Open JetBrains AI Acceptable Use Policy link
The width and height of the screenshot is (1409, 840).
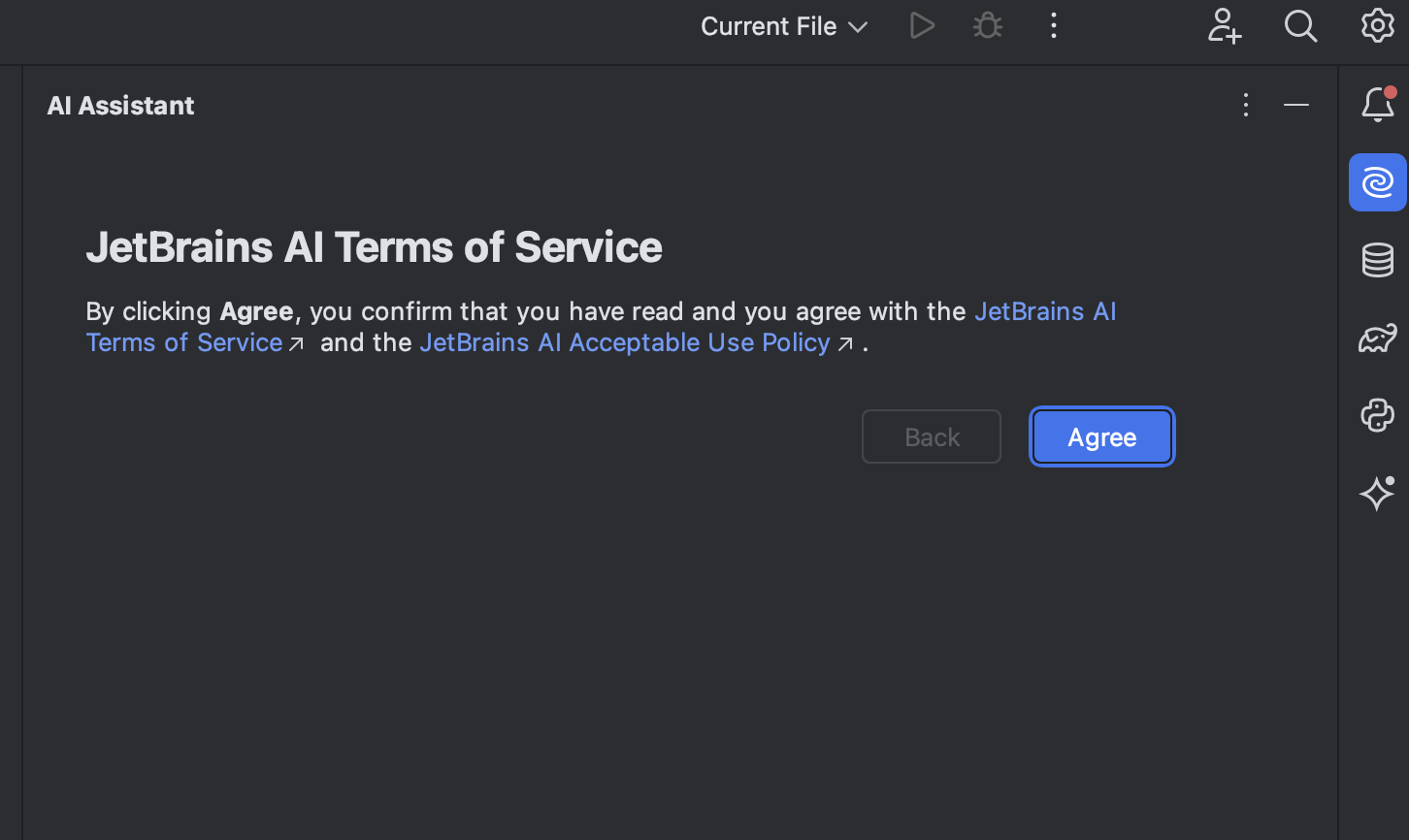pos(625,342)
